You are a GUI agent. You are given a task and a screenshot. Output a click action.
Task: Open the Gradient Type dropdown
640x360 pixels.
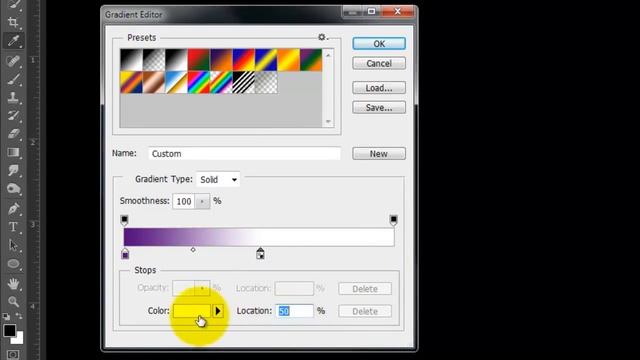point(218,180)
